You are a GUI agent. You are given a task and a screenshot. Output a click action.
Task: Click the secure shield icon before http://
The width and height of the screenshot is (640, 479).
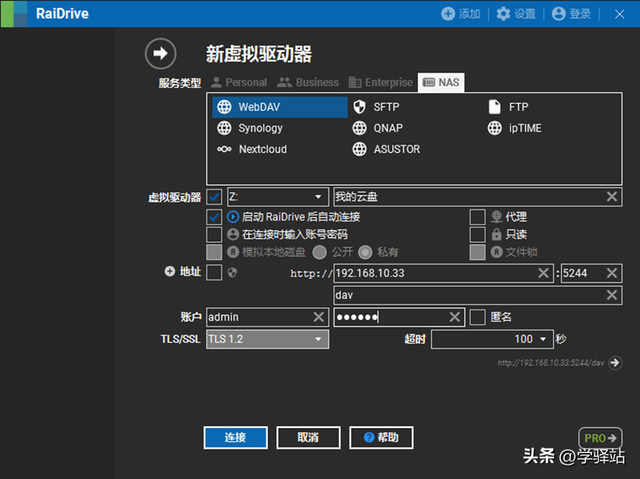(x=232, y=273)
